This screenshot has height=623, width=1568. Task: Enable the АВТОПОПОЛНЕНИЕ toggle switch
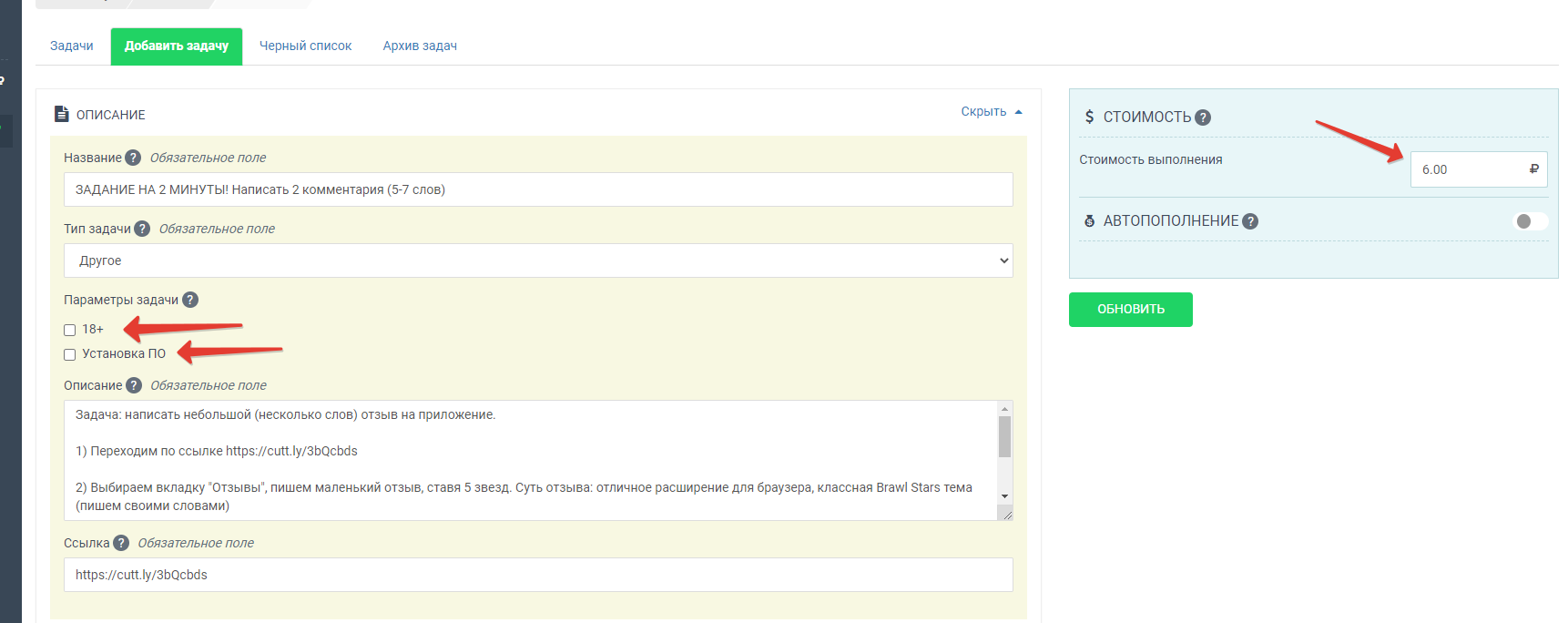coord(1529,221)
